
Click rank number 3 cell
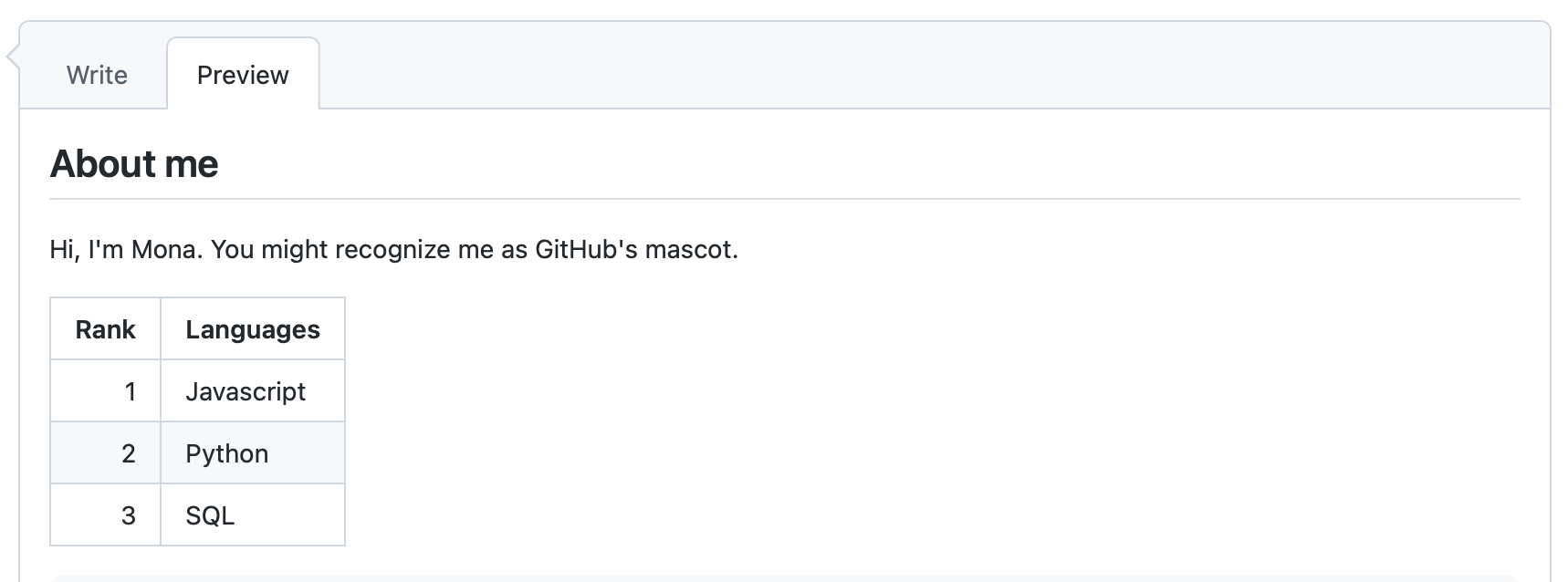click(130, 514)
